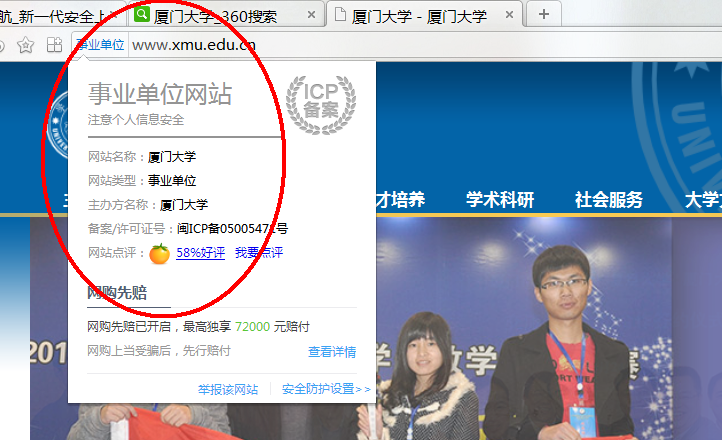Open 查看详情 link
The image size is (722, 440).
coord(332,352)
